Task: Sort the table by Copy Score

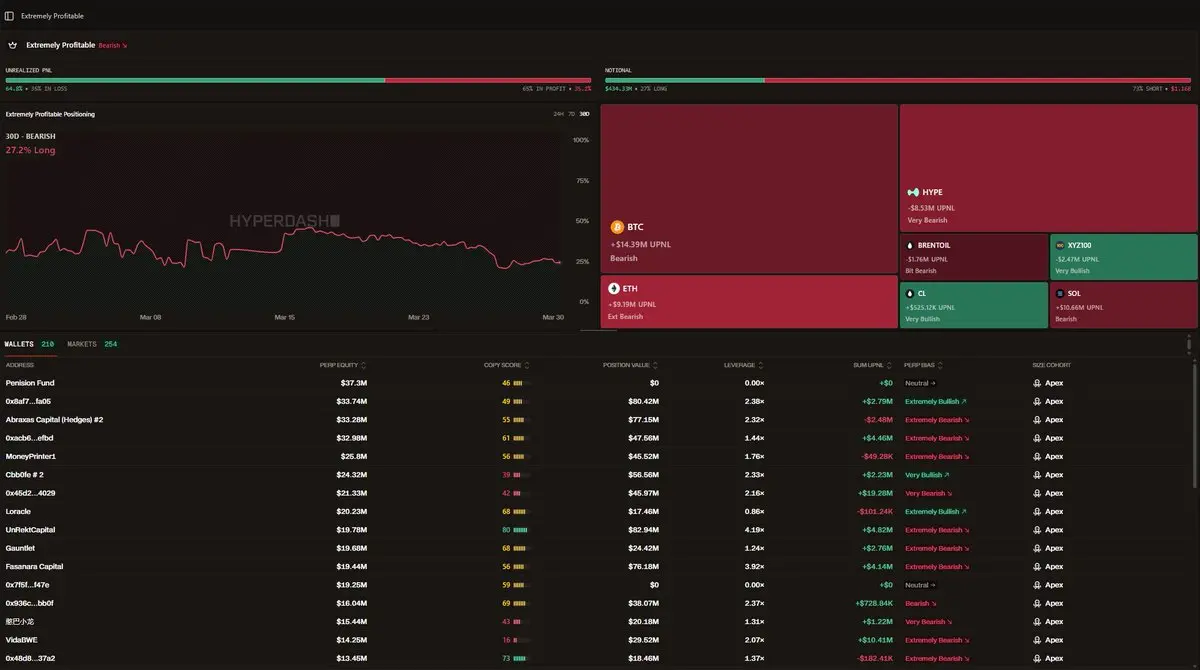Action: click(506, 365)
